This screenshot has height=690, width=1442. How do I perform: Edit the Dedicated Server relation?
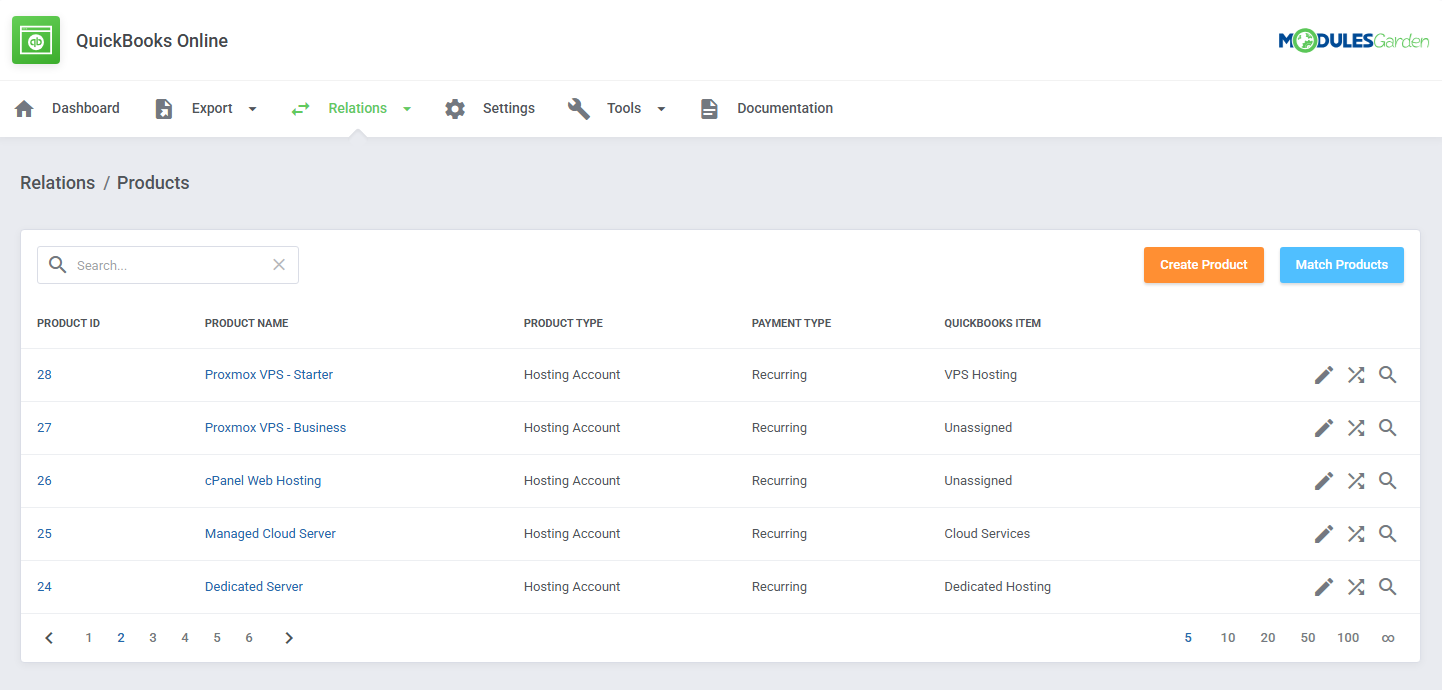tap(1324, 587)
